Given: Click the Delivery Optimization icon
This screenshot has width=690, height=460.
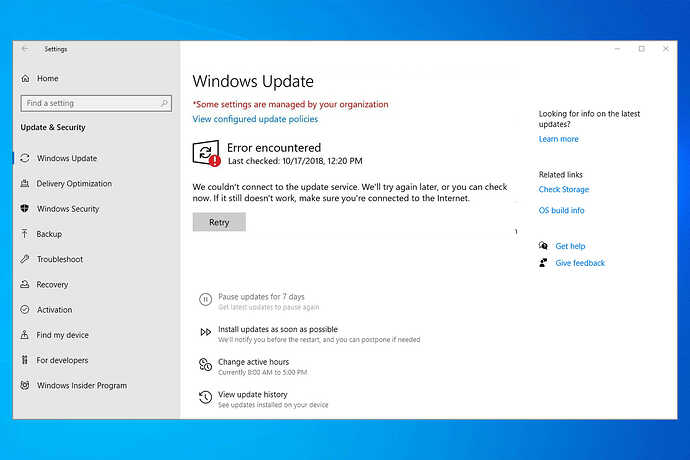Looking at the screenshot, I should [25, 184].
